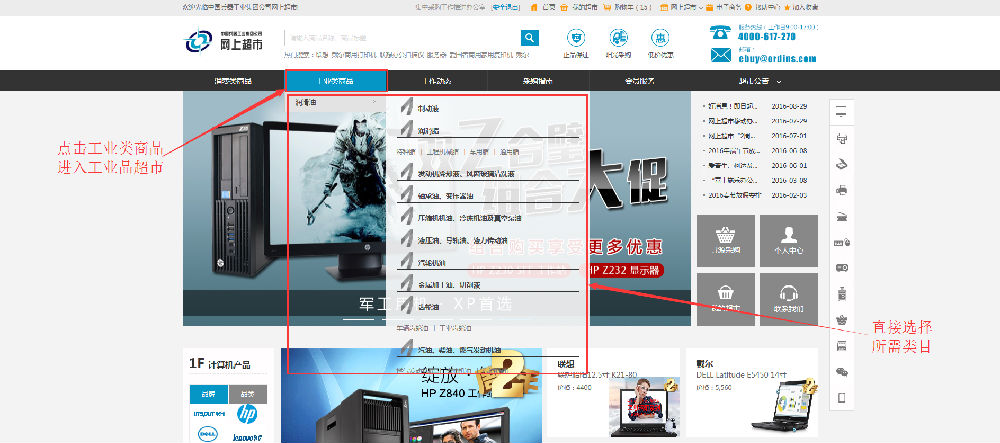Open the news item dated 2016-07-01
Viewport: 1000px width, 443px height.
(754, 136)
